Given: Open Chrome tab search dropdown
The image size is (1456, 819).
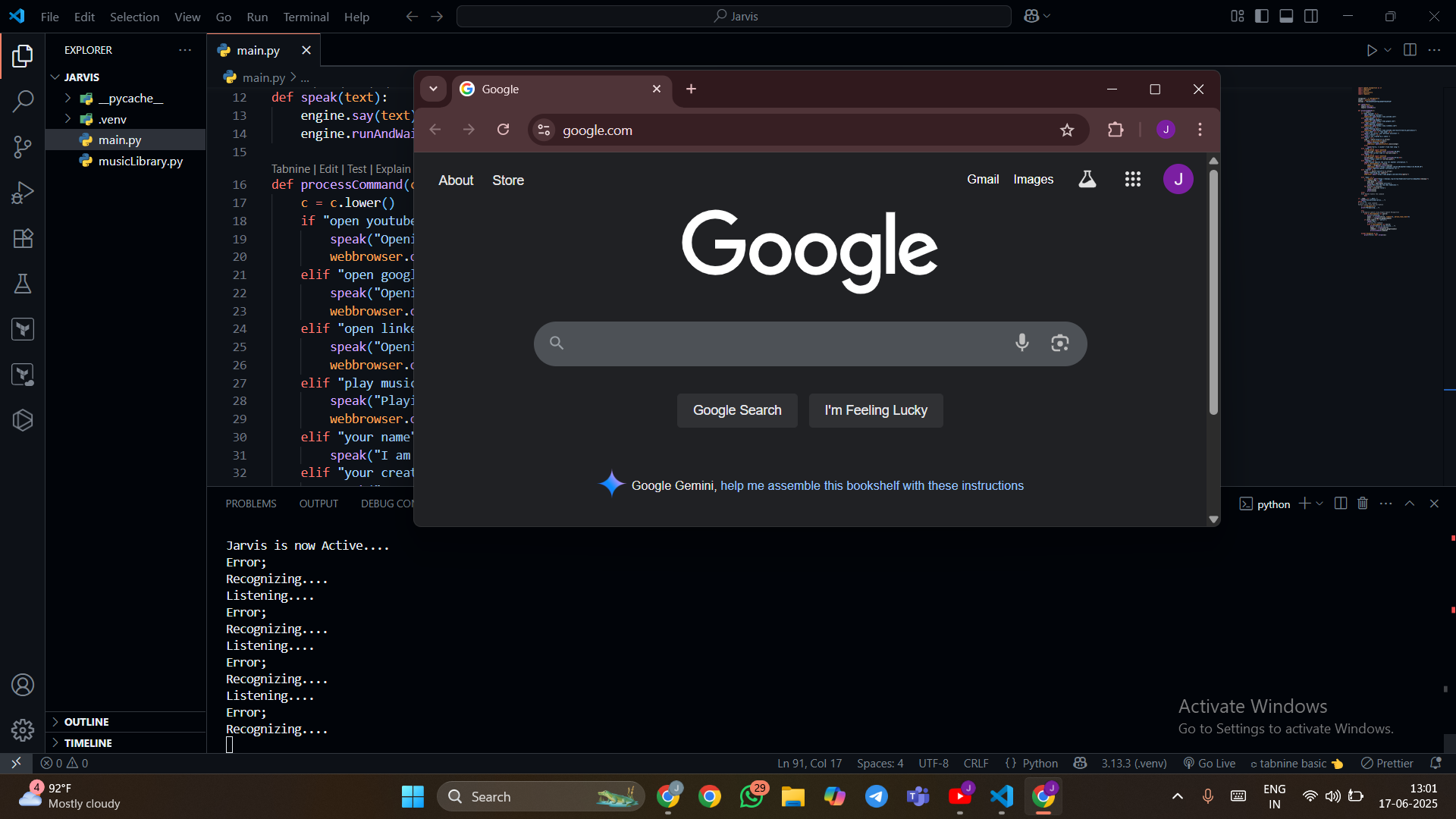Looking at the screenshot, I should 433,89.
